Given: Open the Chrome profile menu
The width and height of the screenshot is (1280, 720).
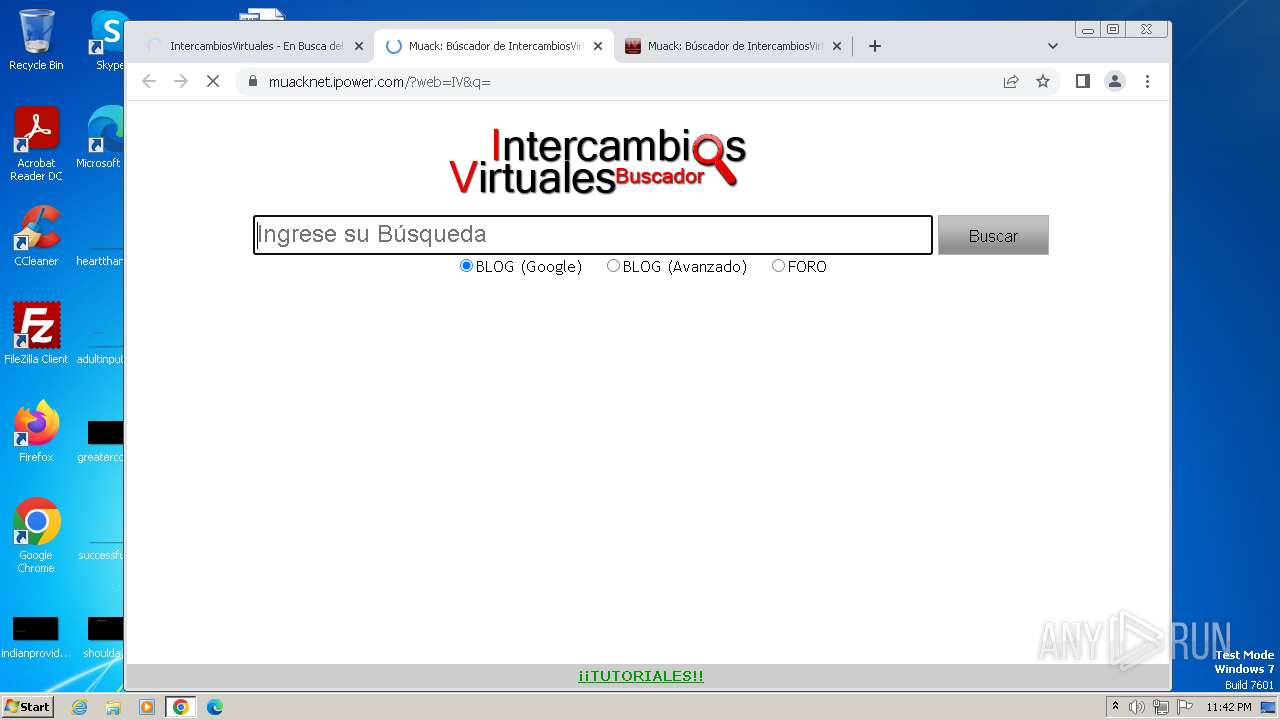Looking at the screenshot, I should click(1115, 81).
